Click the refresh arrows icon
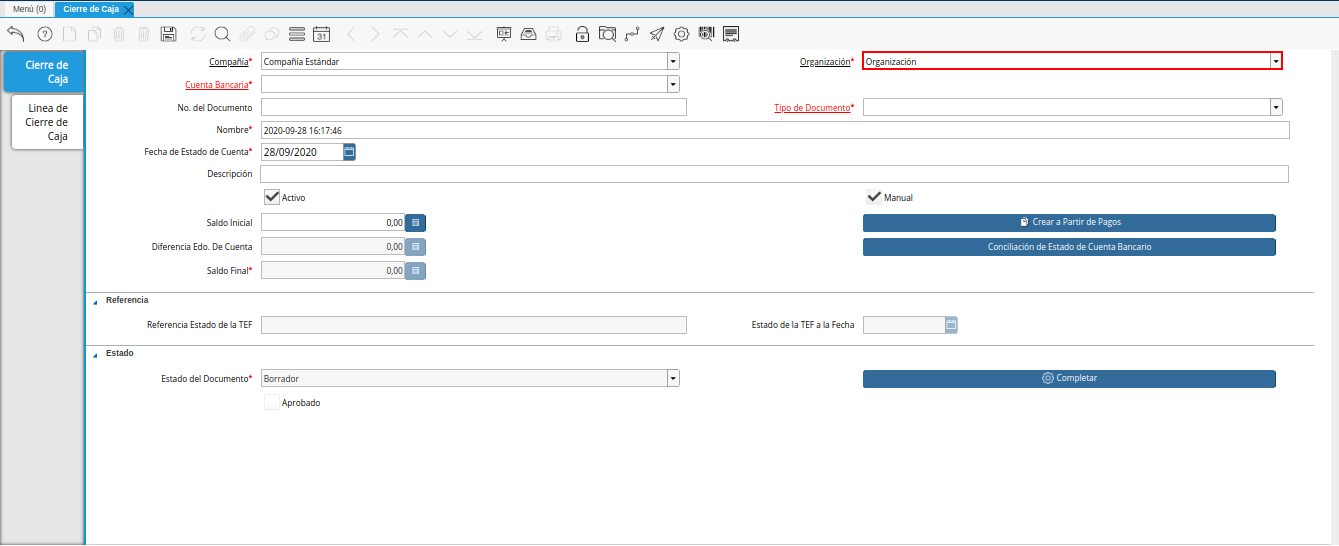This screenshot has height=546, width=1339. pos(198,34)
